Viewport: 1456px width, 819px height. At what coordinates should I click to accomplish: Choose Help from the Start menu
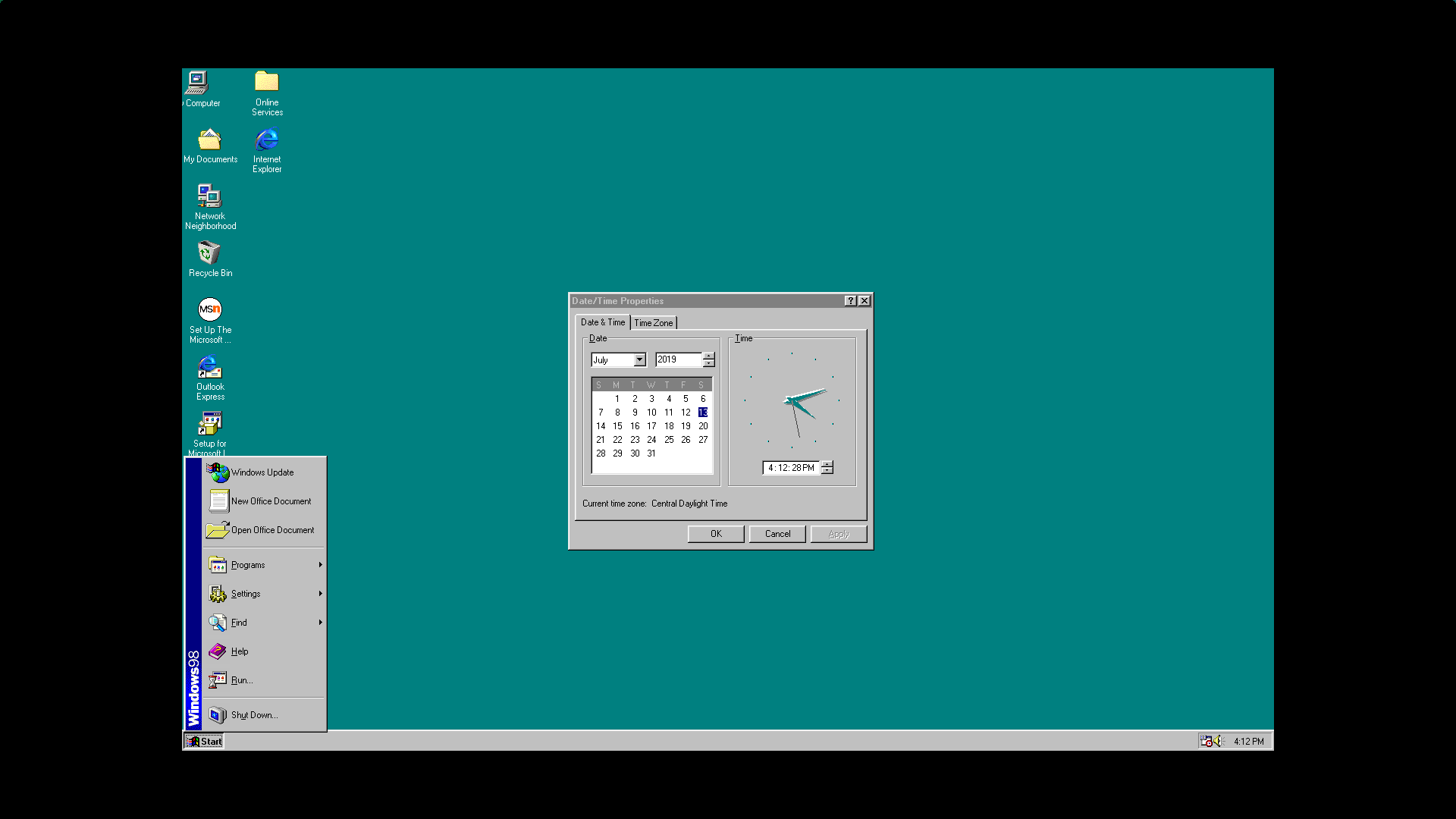[264, 651]
